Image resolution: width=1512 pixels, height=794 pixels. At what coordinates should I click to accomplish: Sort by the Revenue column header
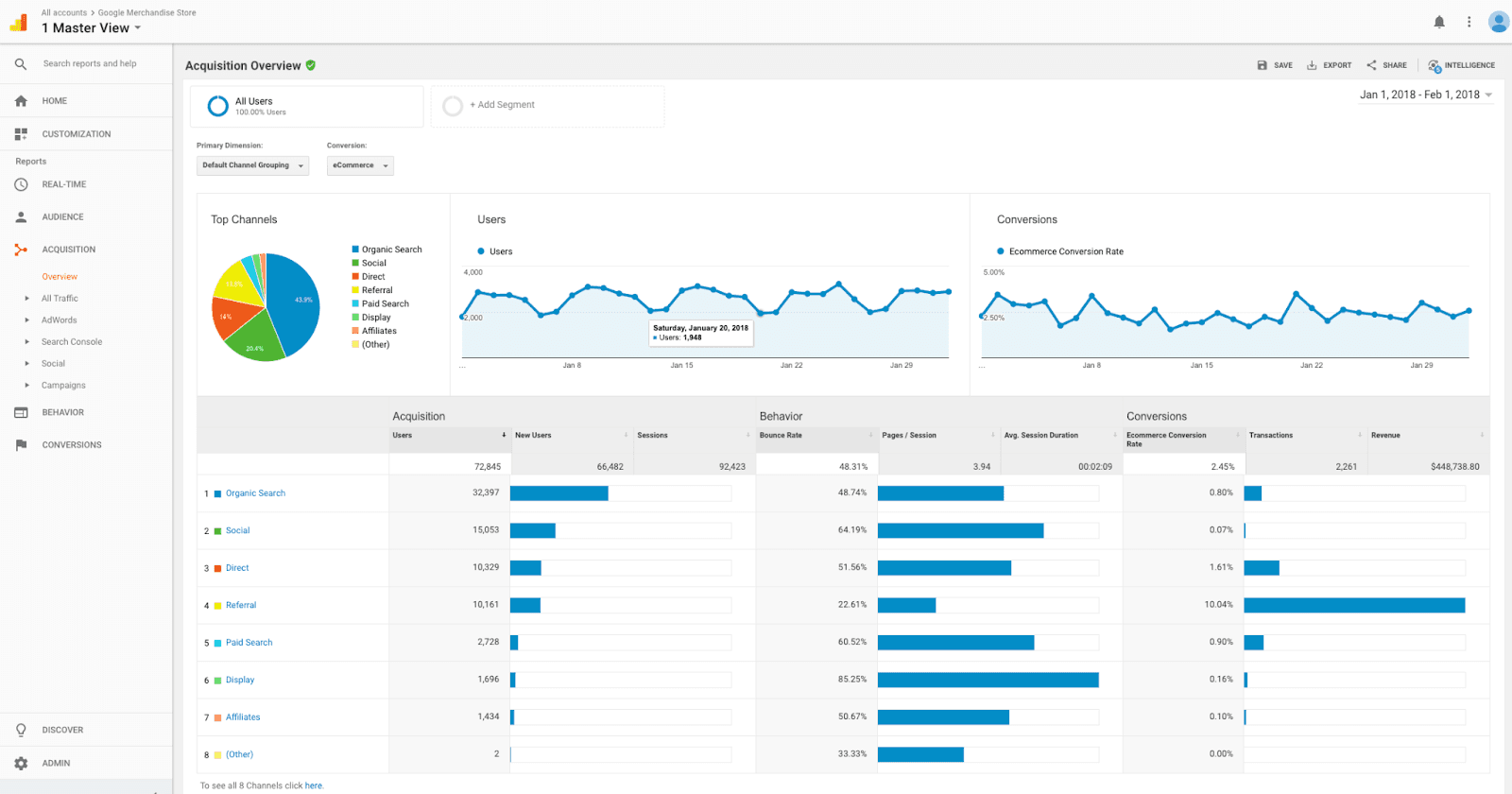(x=1385, y=436)
